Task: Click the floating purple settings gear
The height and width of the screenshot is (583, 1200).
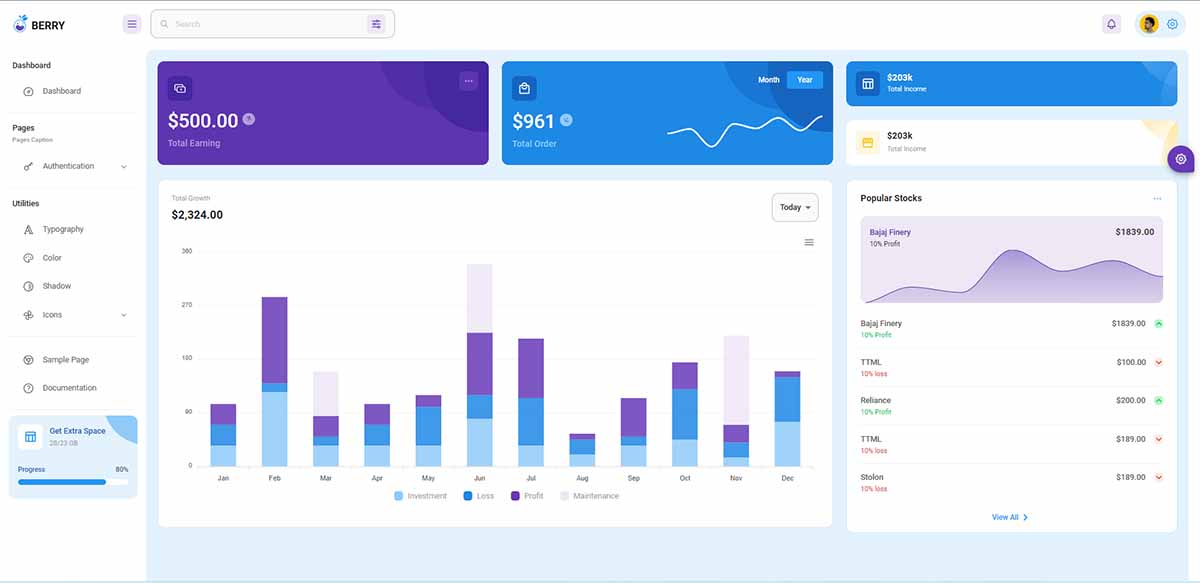Action: coord(1181,159)
